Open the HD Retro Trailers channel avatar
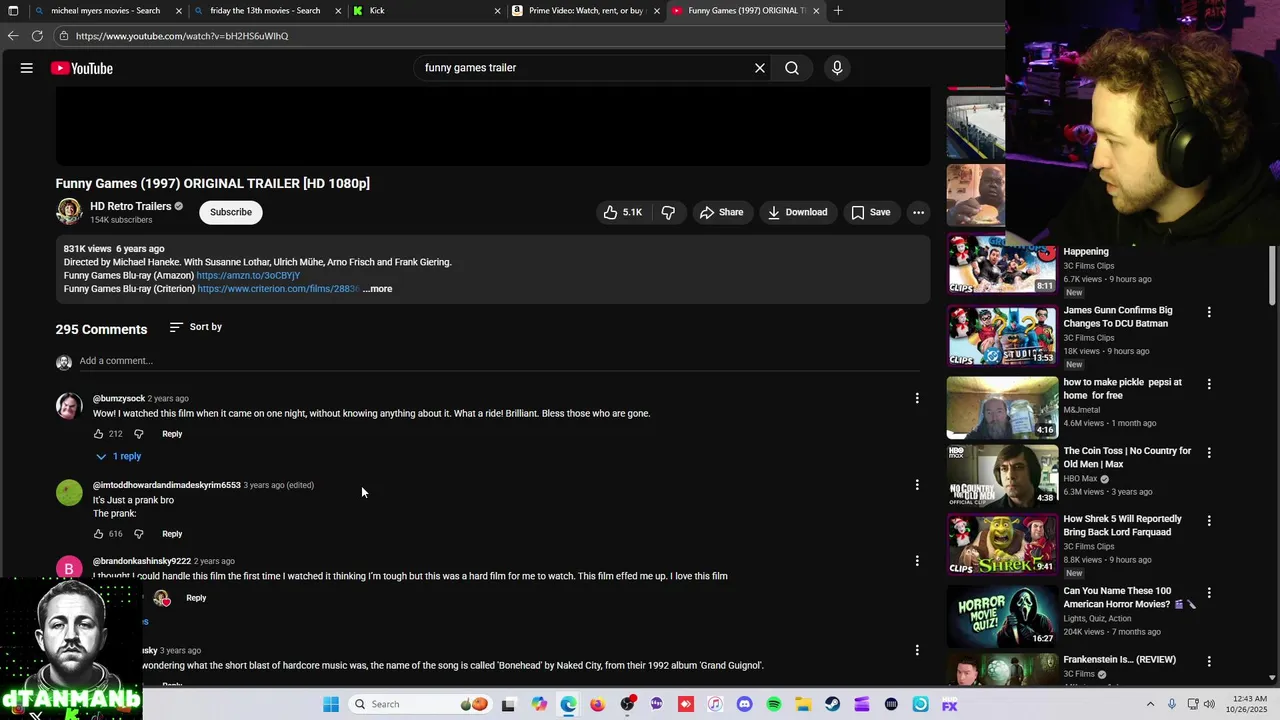Image resolution: width=1280 pixels, height=720 pixels. (69, 211)
